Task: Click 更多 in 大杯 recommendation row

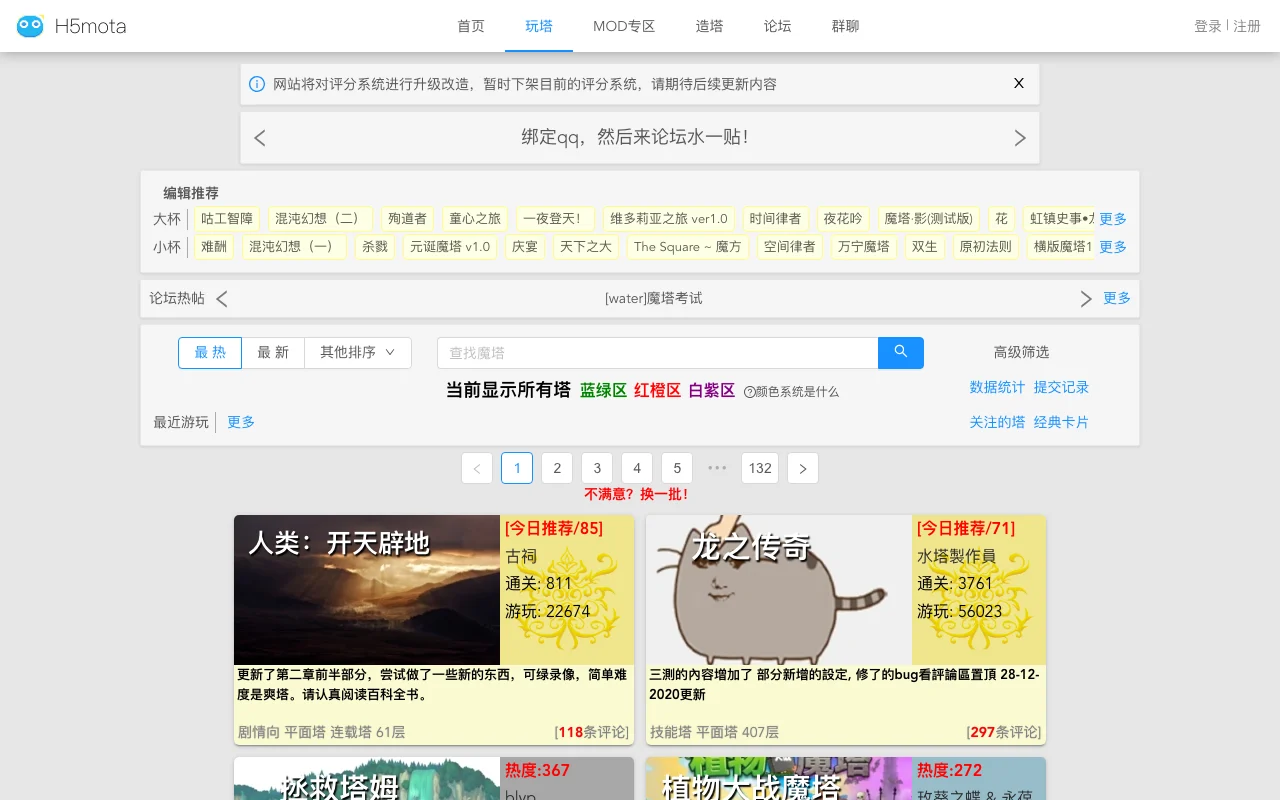Action: [x=1113, y=218]
